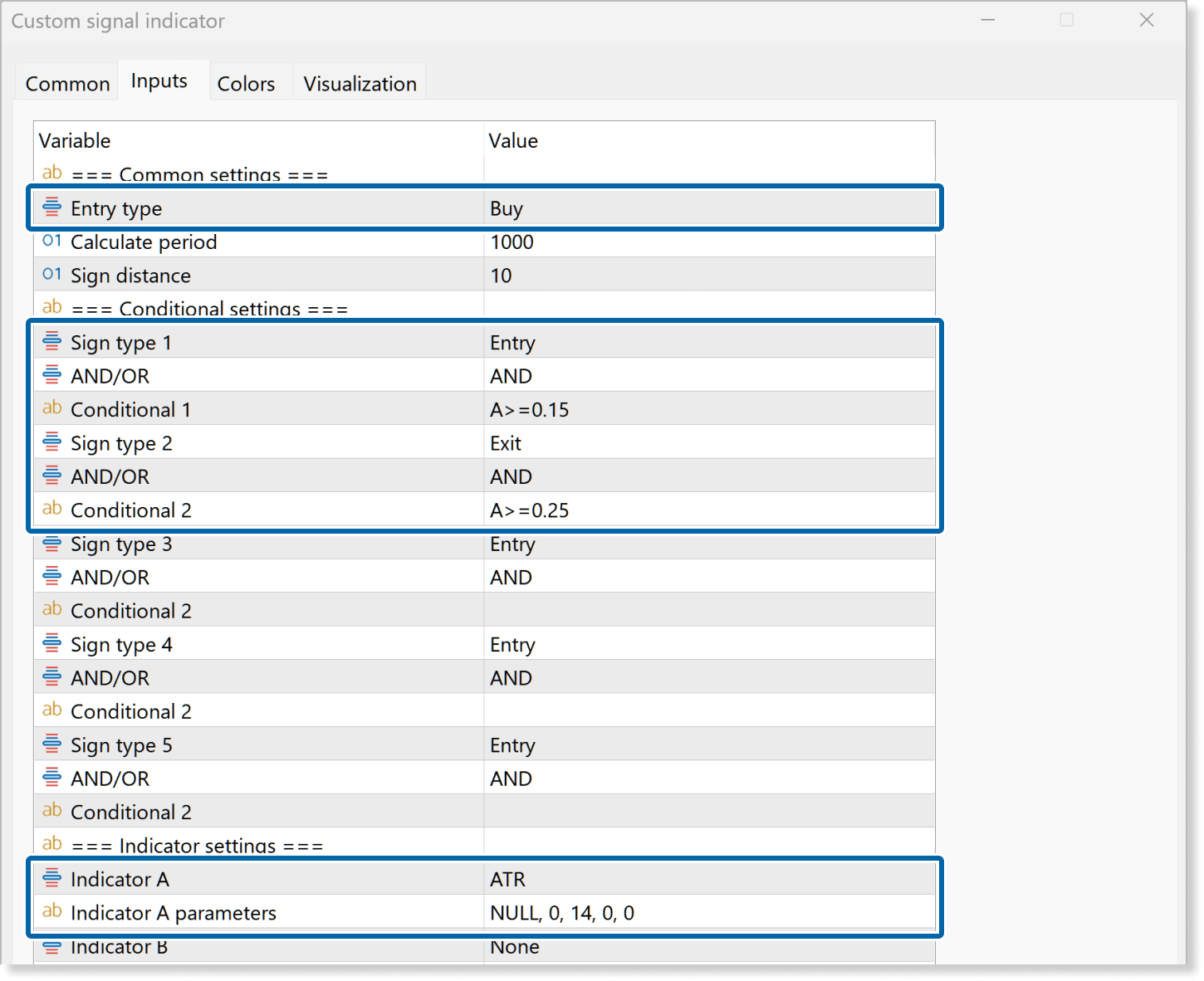
Task: Click the AND/OR icon directly below Sign type 2
Action: click(51, 476)
